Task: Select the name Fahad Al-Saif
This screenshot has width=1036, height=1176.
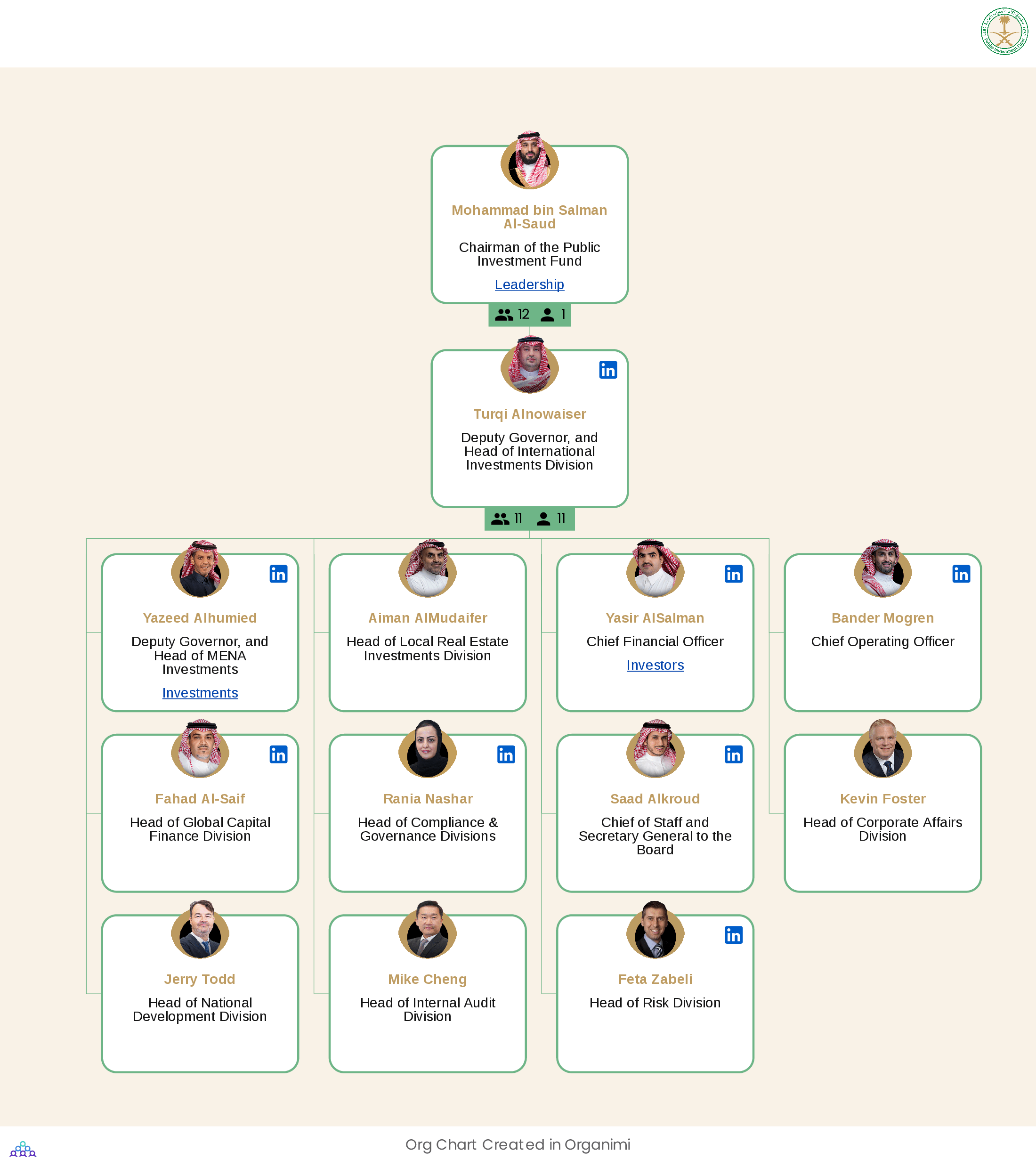Action: click(x=200, y=799)
